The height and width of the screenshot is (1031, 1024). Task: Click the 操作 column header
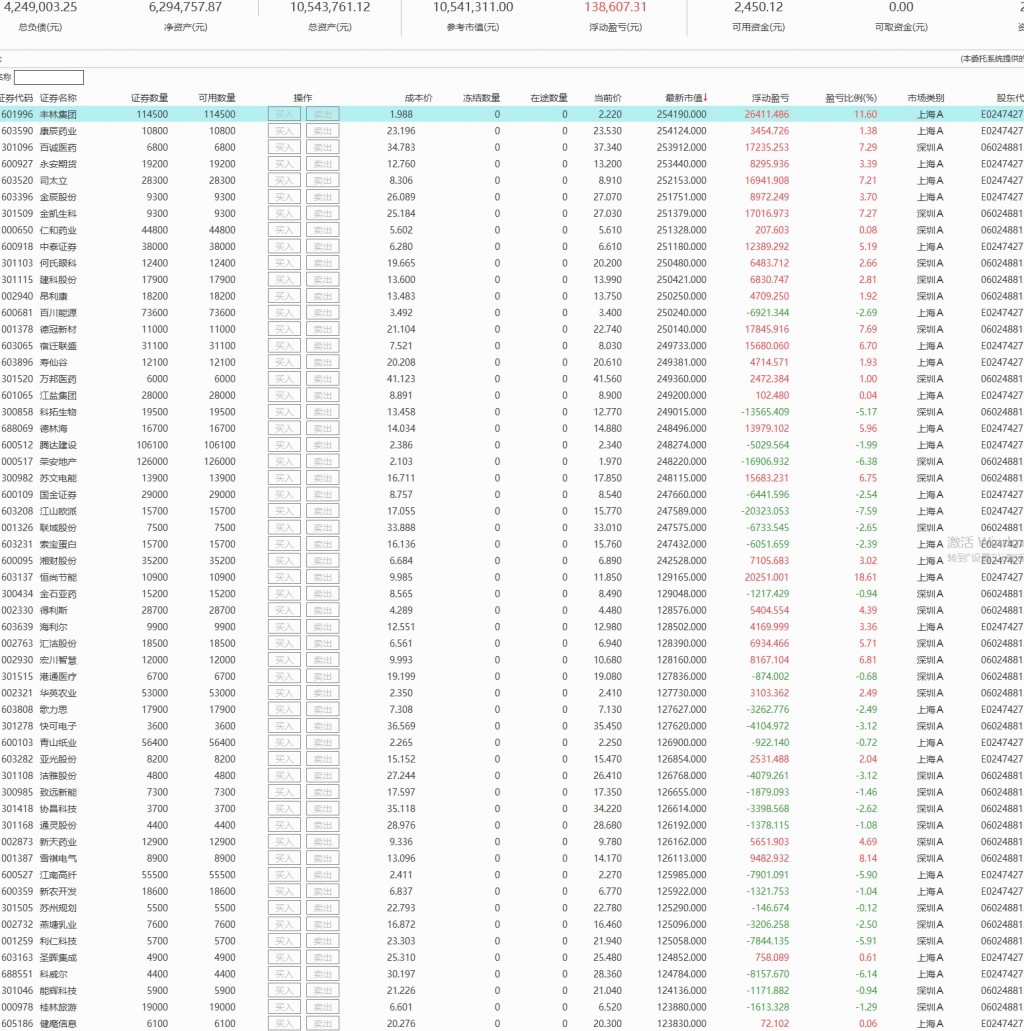pos(303,98)
